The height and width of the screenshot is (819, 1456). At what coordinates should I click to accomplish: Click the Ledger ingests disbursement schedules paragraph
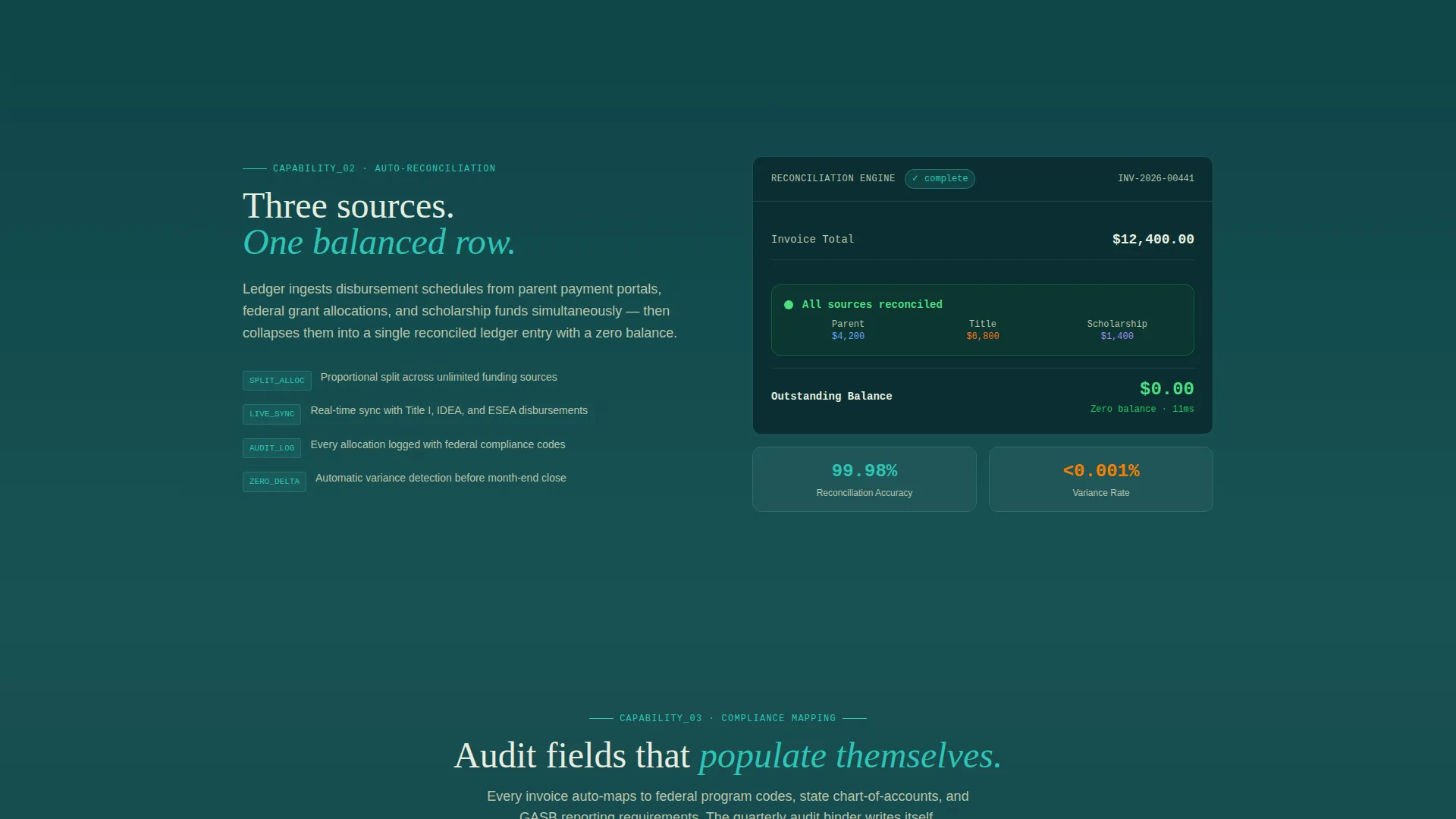(x=460, y=311)
